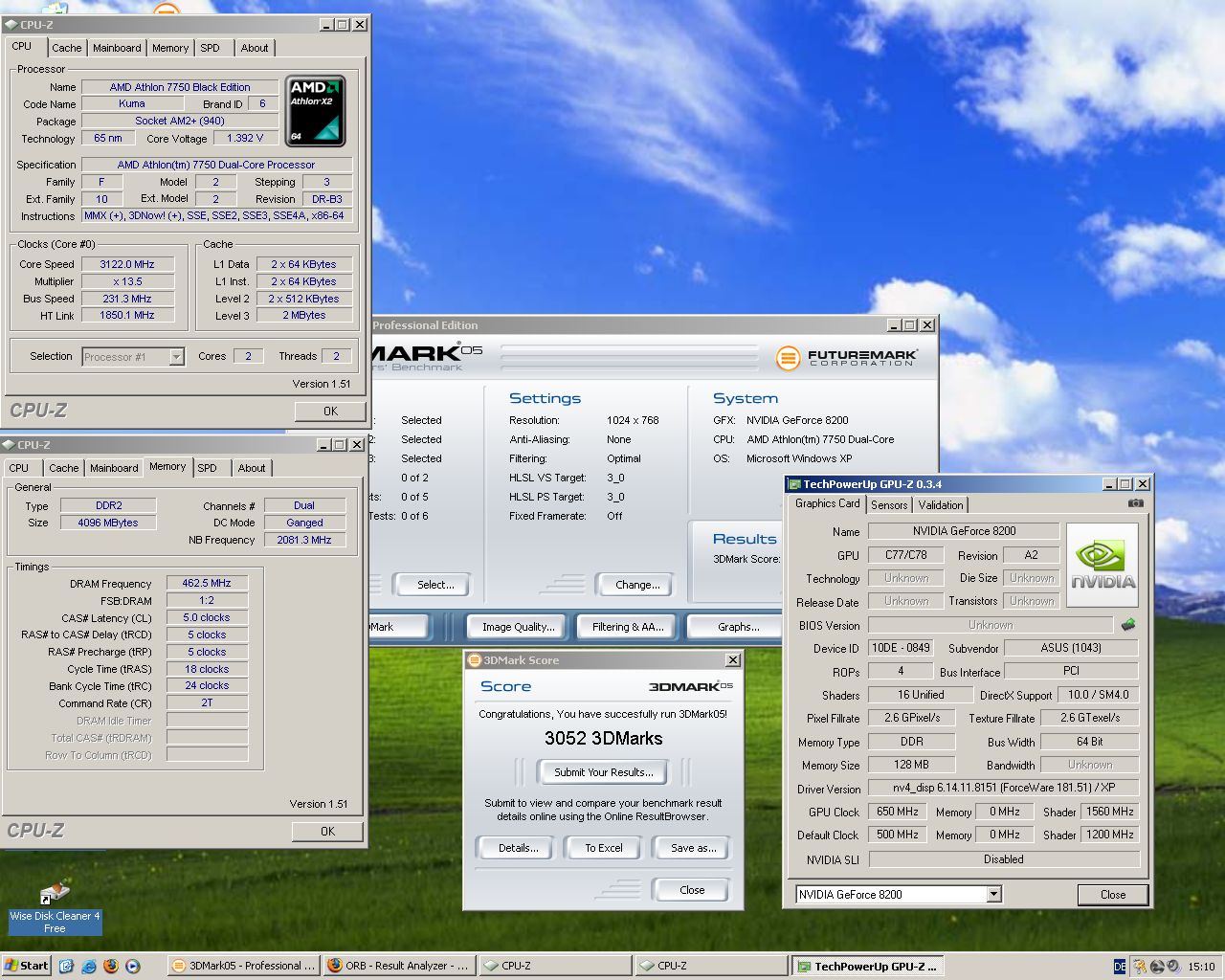The height and width of the screenshot is (980, 1225).
Task: Launch Windows Media Player from the quick launch
Action: [133, 966]
